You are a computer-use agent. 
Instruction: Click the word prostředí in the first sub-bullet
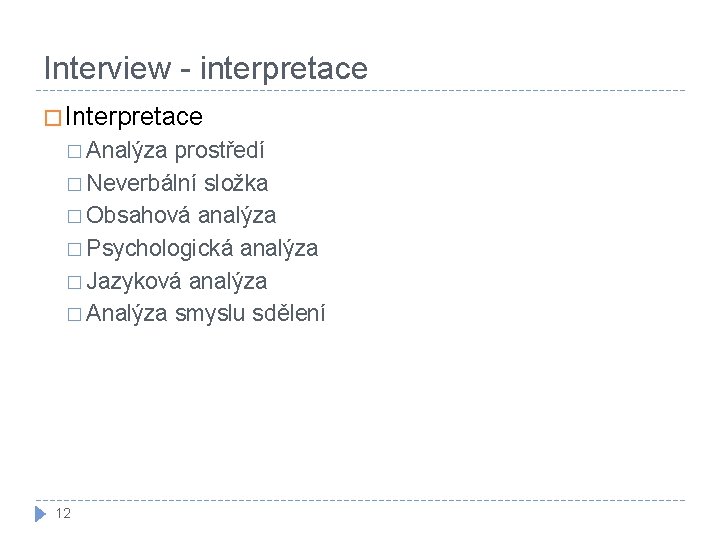220,150
